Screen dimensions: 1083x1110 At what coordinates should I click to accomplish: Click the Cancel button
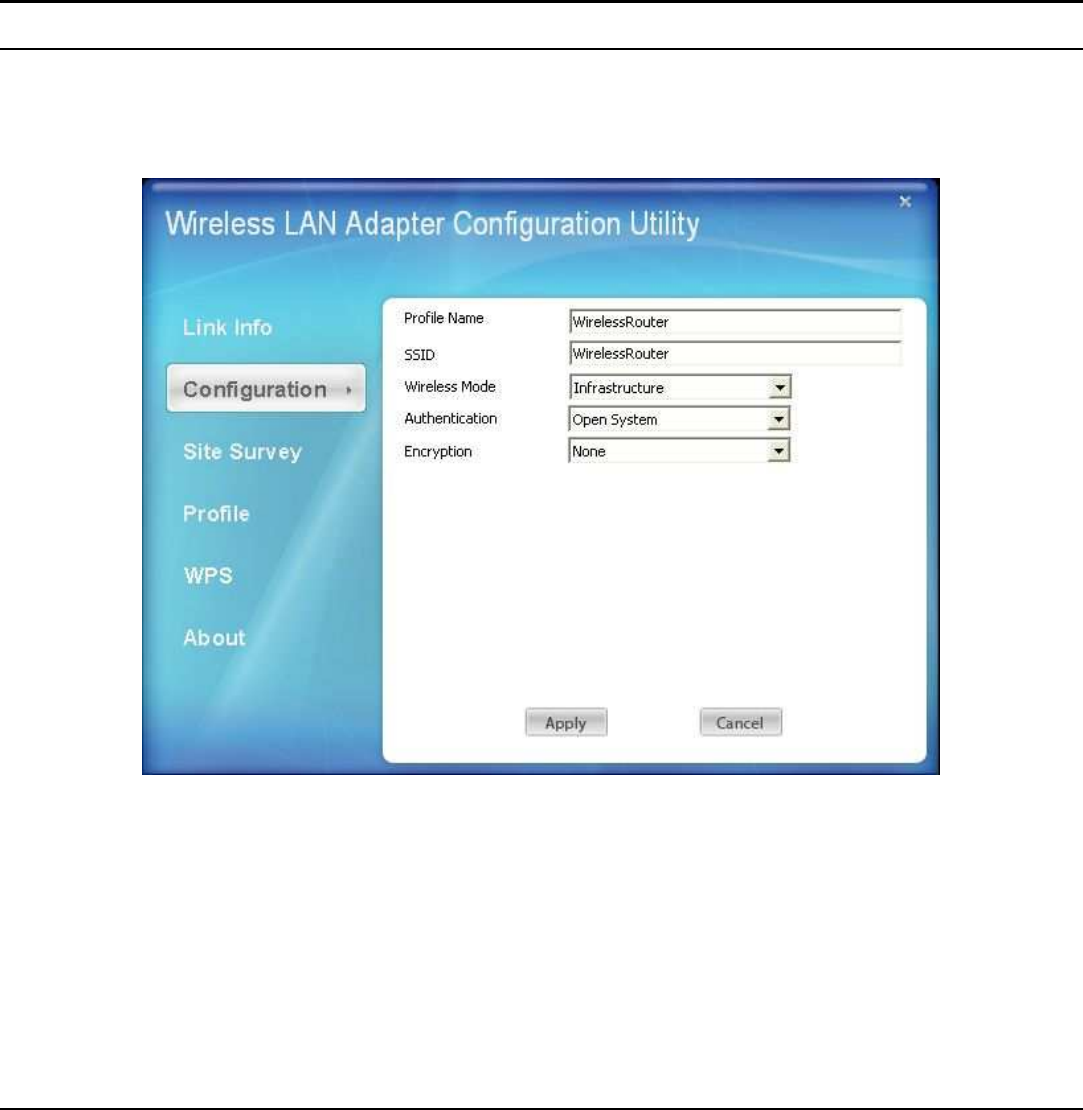[x=740, y=723]
